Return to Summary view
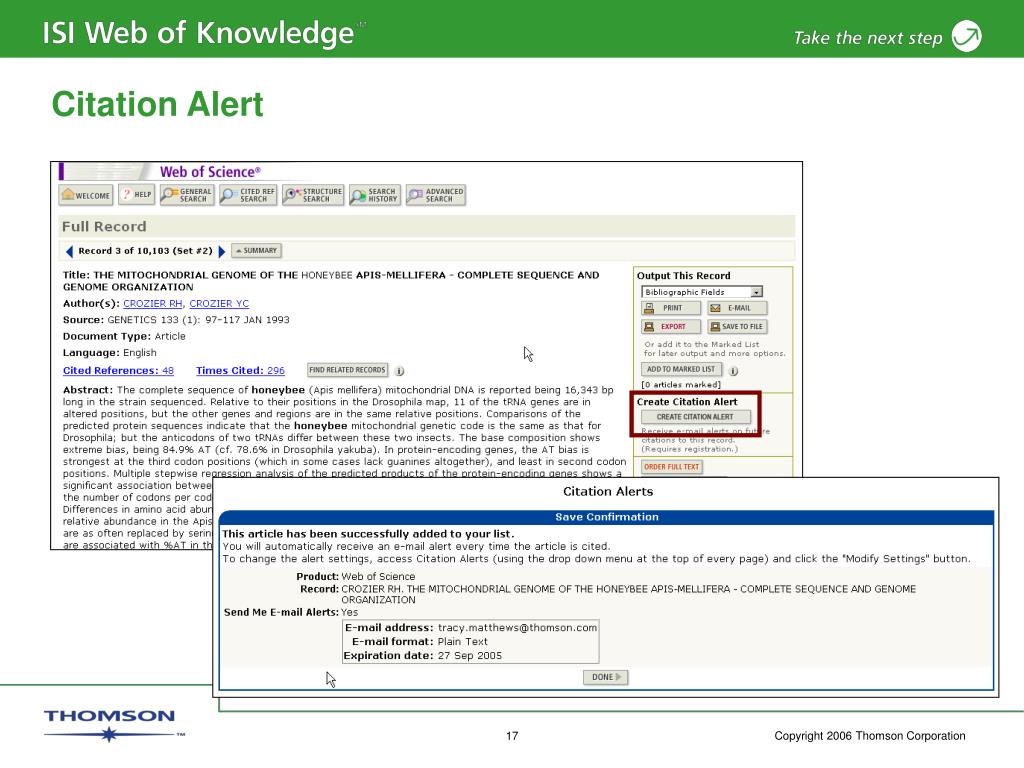This screenshot has height=768, width=1024. click(257, 251)
